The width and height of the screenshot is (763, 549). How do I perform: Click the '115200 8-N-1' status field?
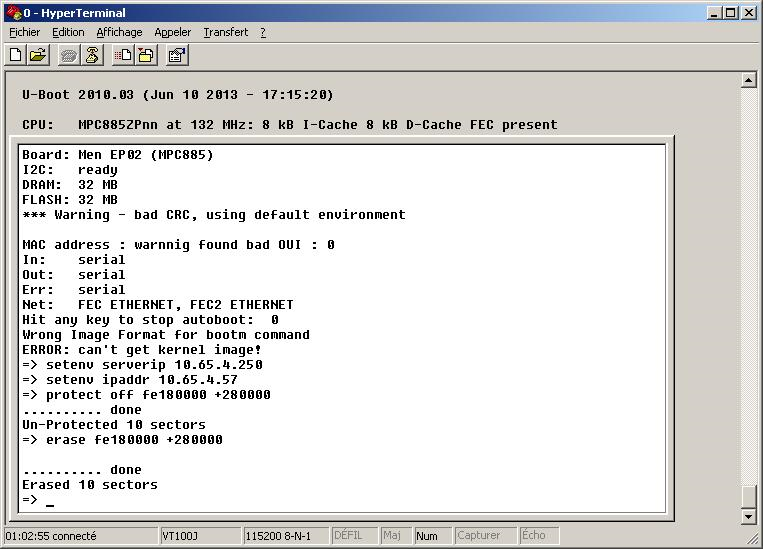pyautogui.click(x=286, y=536)
